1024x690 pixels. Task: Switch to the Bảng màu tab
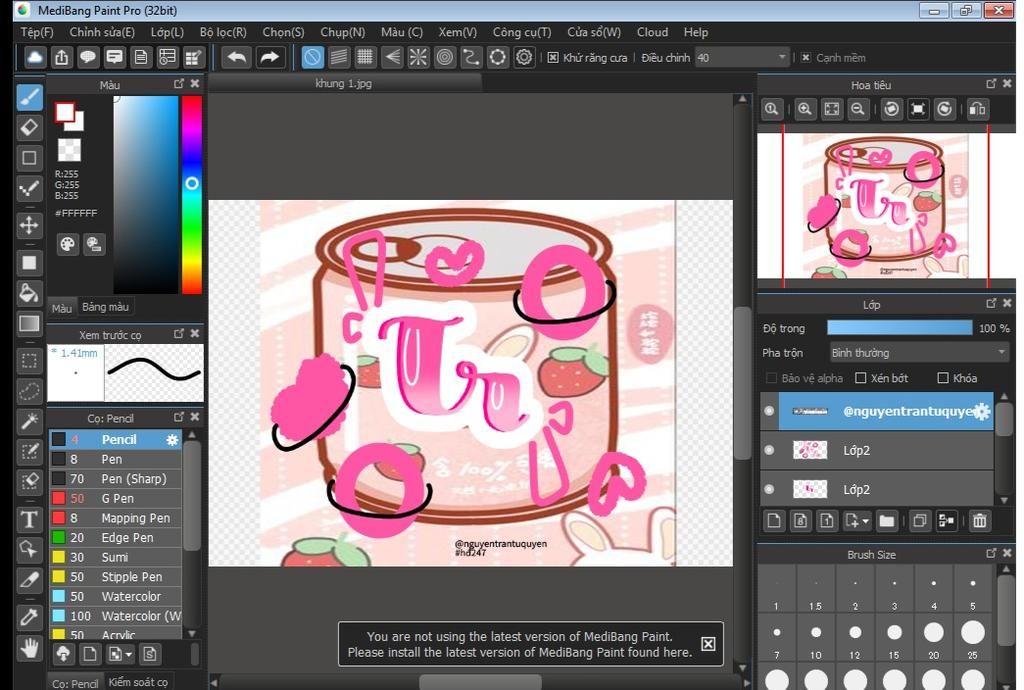(105, 307)
